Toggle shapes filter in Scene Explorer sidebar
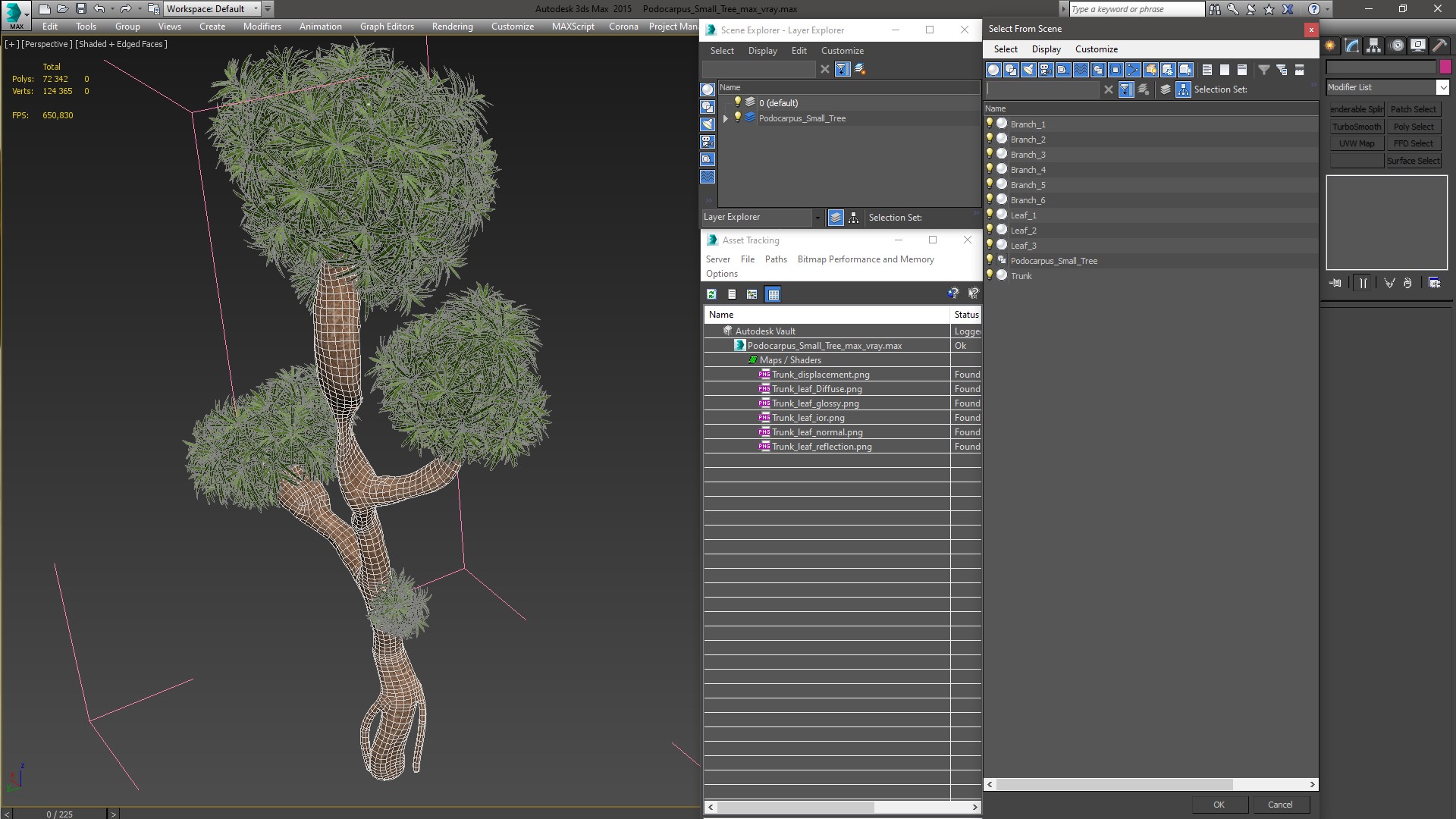The height and width of the screenshot is (819, 1456). [x=708, y=107]
